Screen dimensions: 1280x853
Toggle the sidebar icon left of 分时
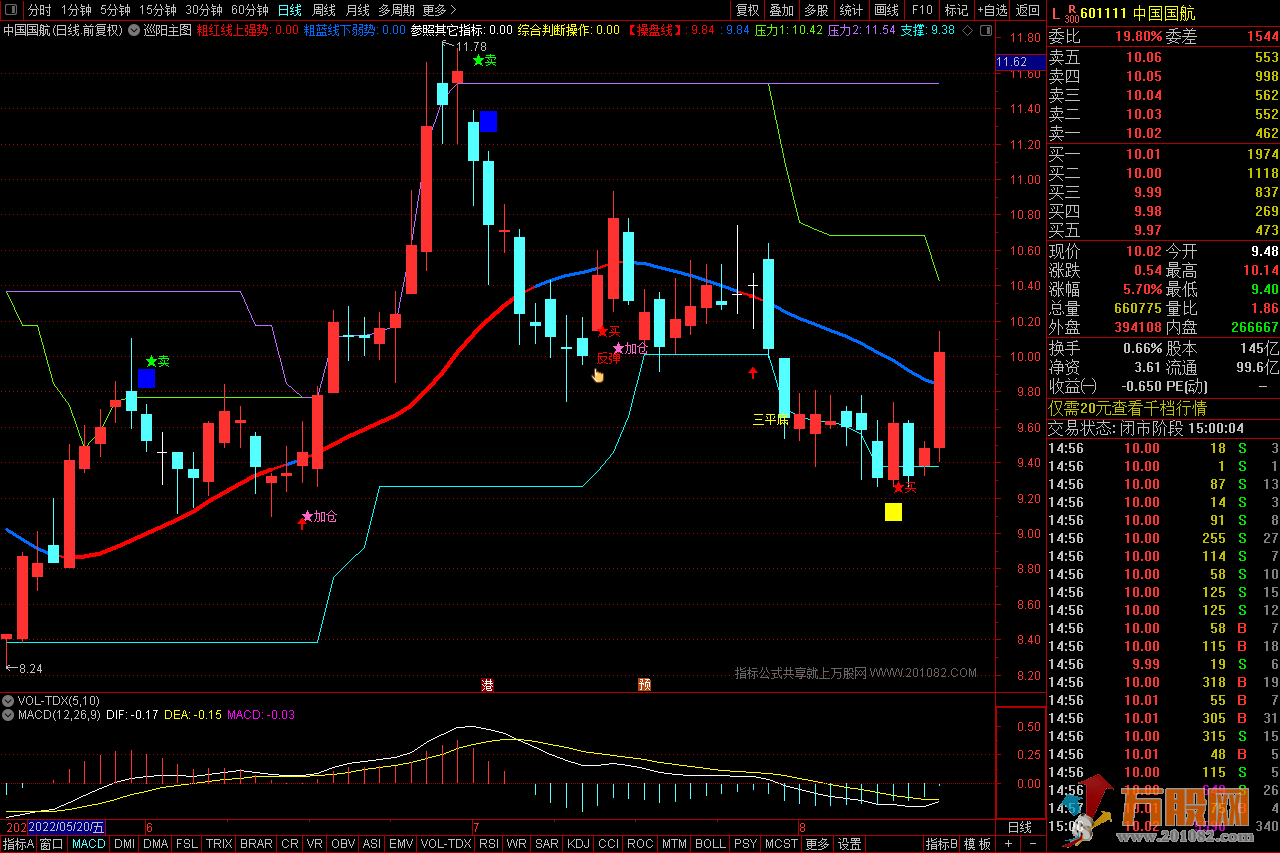[x=10, y=10]
